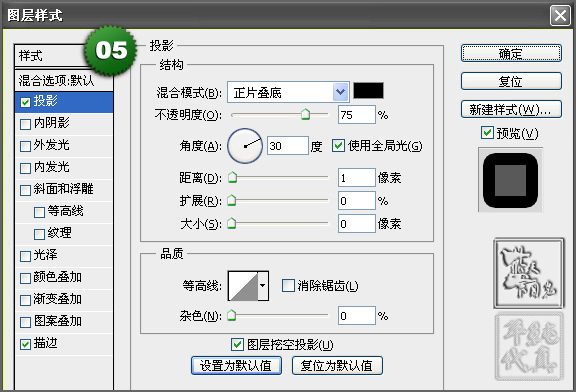576x392 pixels.
Task: Open the black shadow color swatch
Action: tap(368, 90)
